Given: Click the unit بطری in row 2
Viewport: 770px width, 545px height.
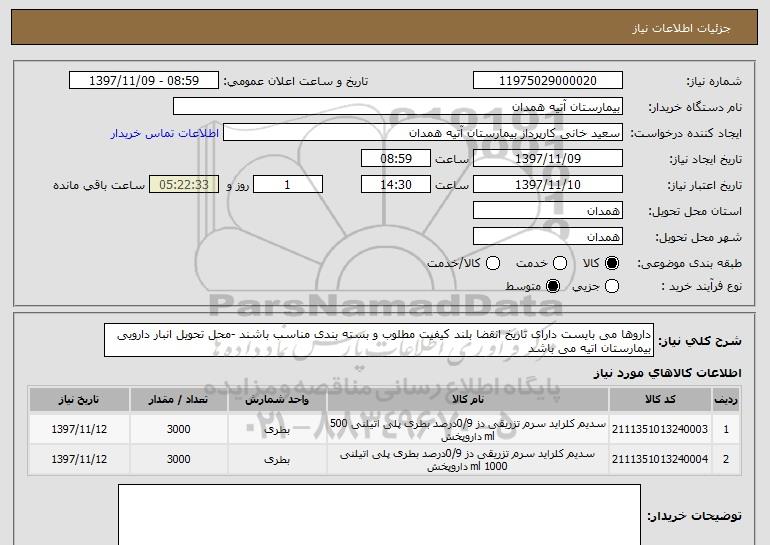Looking at the screenshot, I should pyautogui.click(x=277, y=459).
